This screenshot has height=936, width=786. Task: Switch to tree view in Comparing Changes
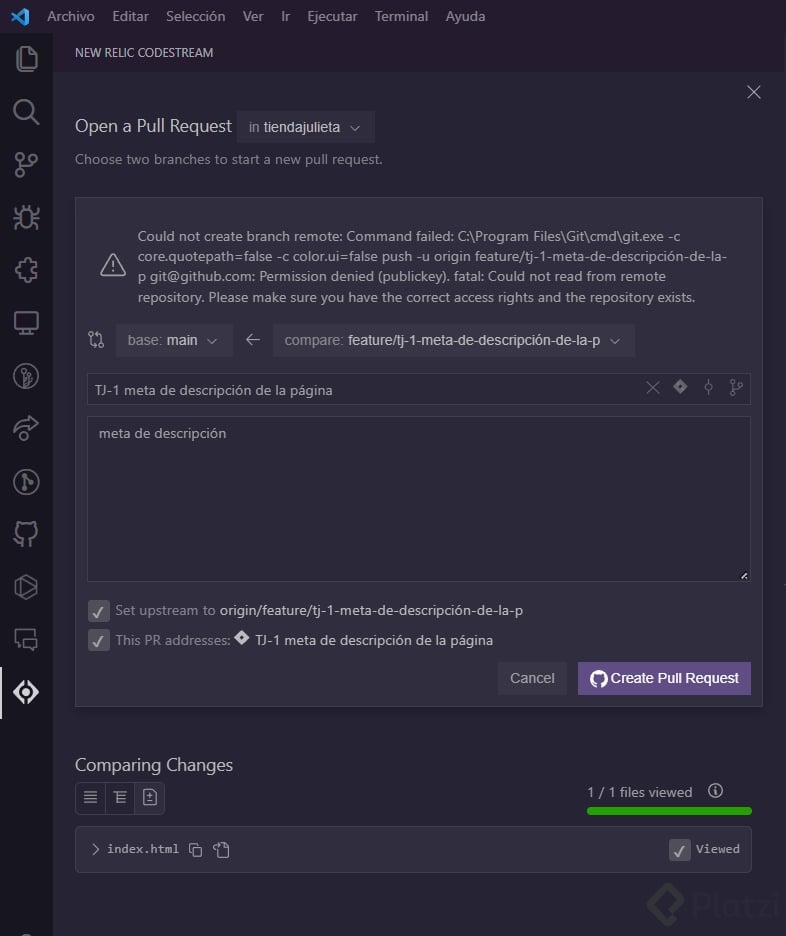(x=120, y=797)
